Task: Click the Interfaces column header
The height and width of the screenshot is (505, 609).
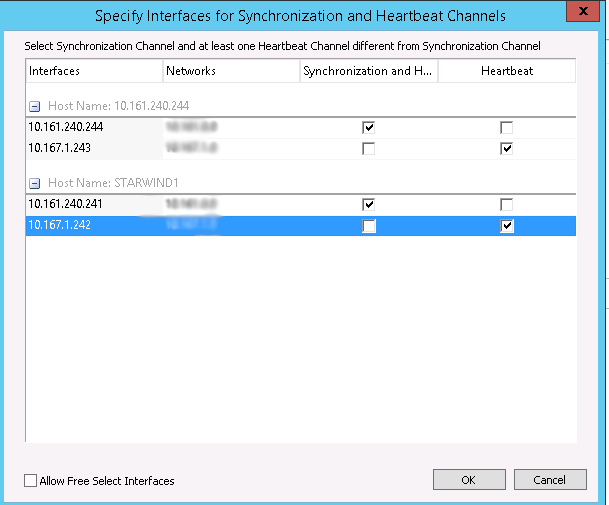Action: pyautogui.click(x=93, y=71)
